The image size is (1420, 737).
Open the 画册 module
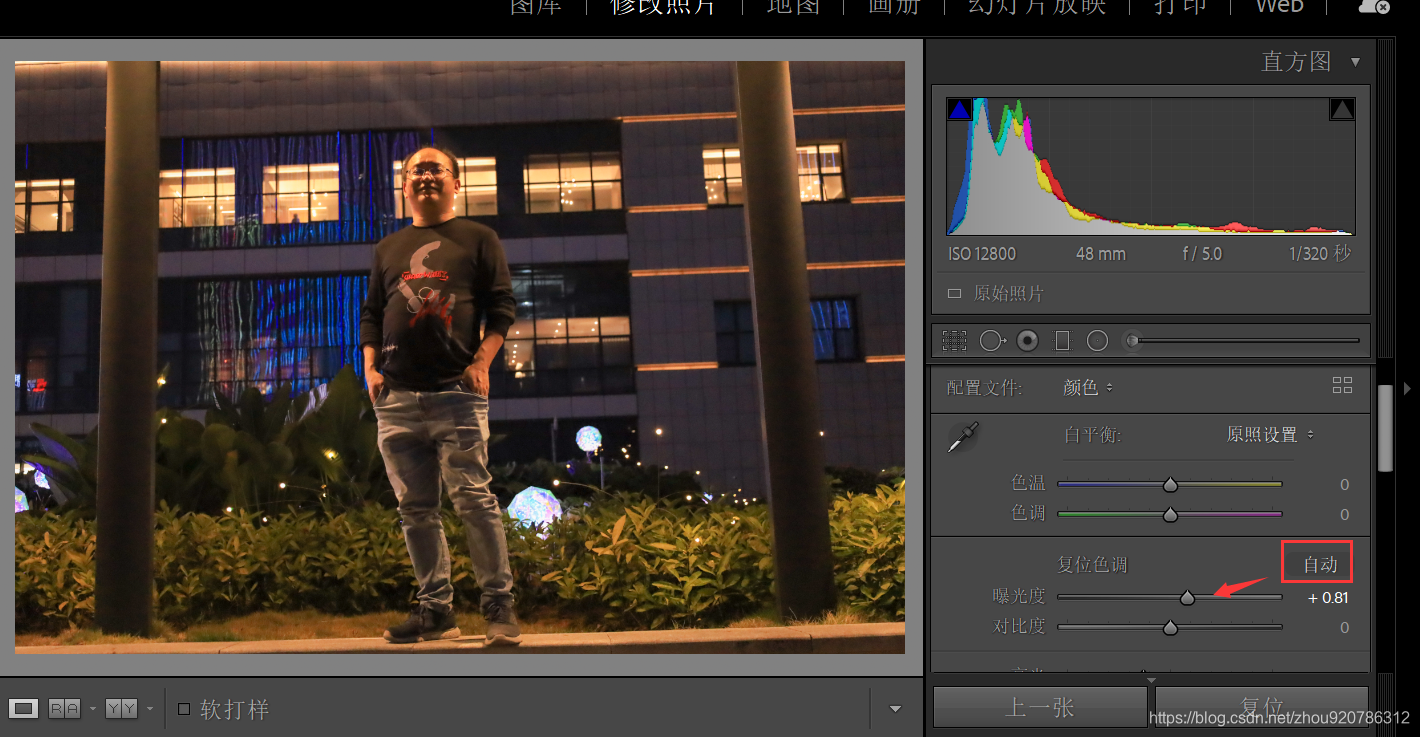tap(894, 6)
